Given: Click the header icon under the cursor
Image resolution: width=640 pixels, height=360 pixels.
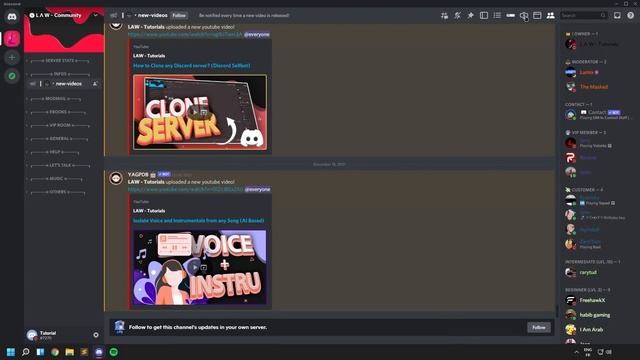Looking at the screenshot, I should point(524,16).
